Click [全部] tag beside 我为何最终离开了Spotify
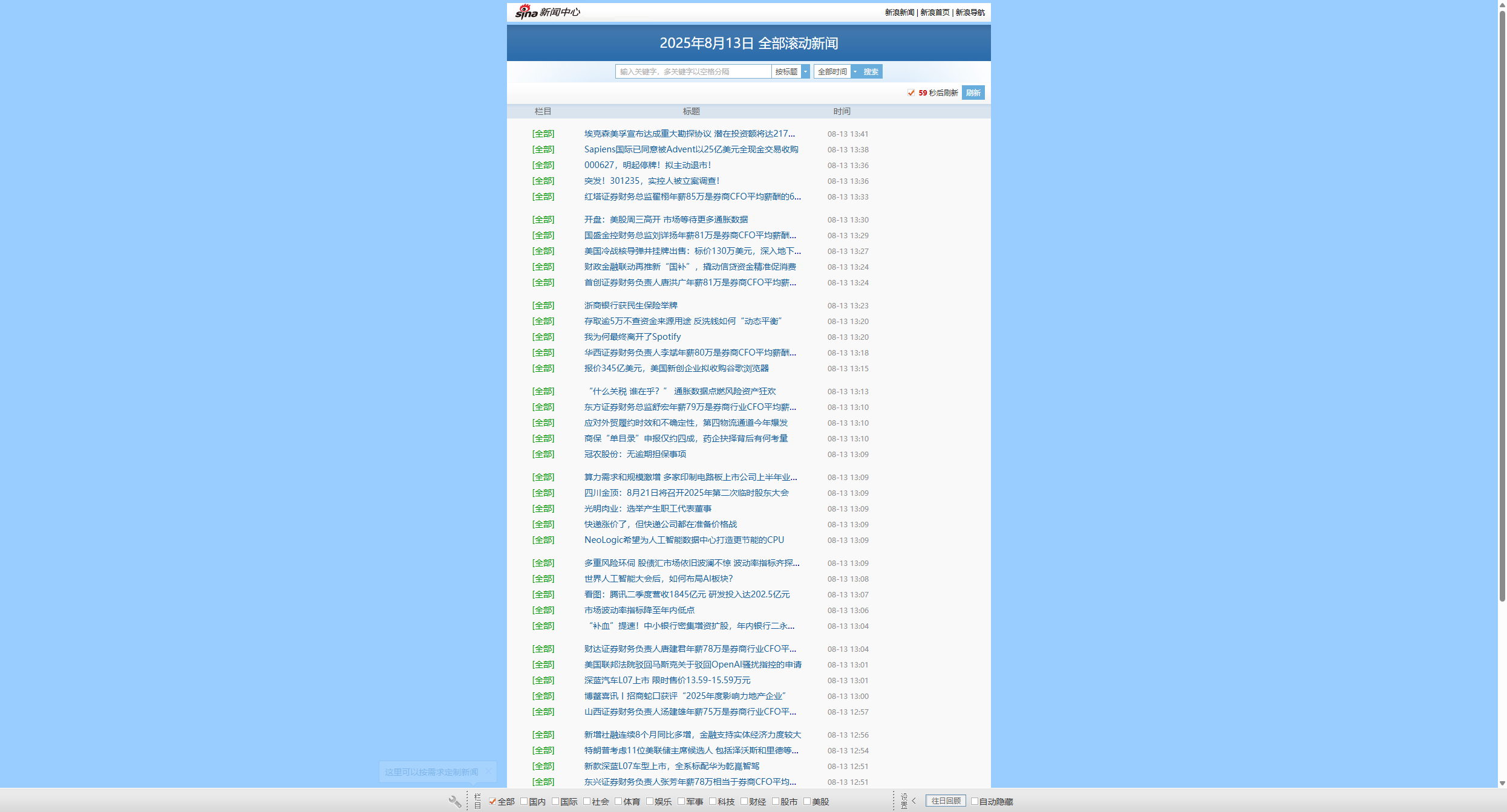The width and height of the screenshot is (1507, 812). click(543, 337)
